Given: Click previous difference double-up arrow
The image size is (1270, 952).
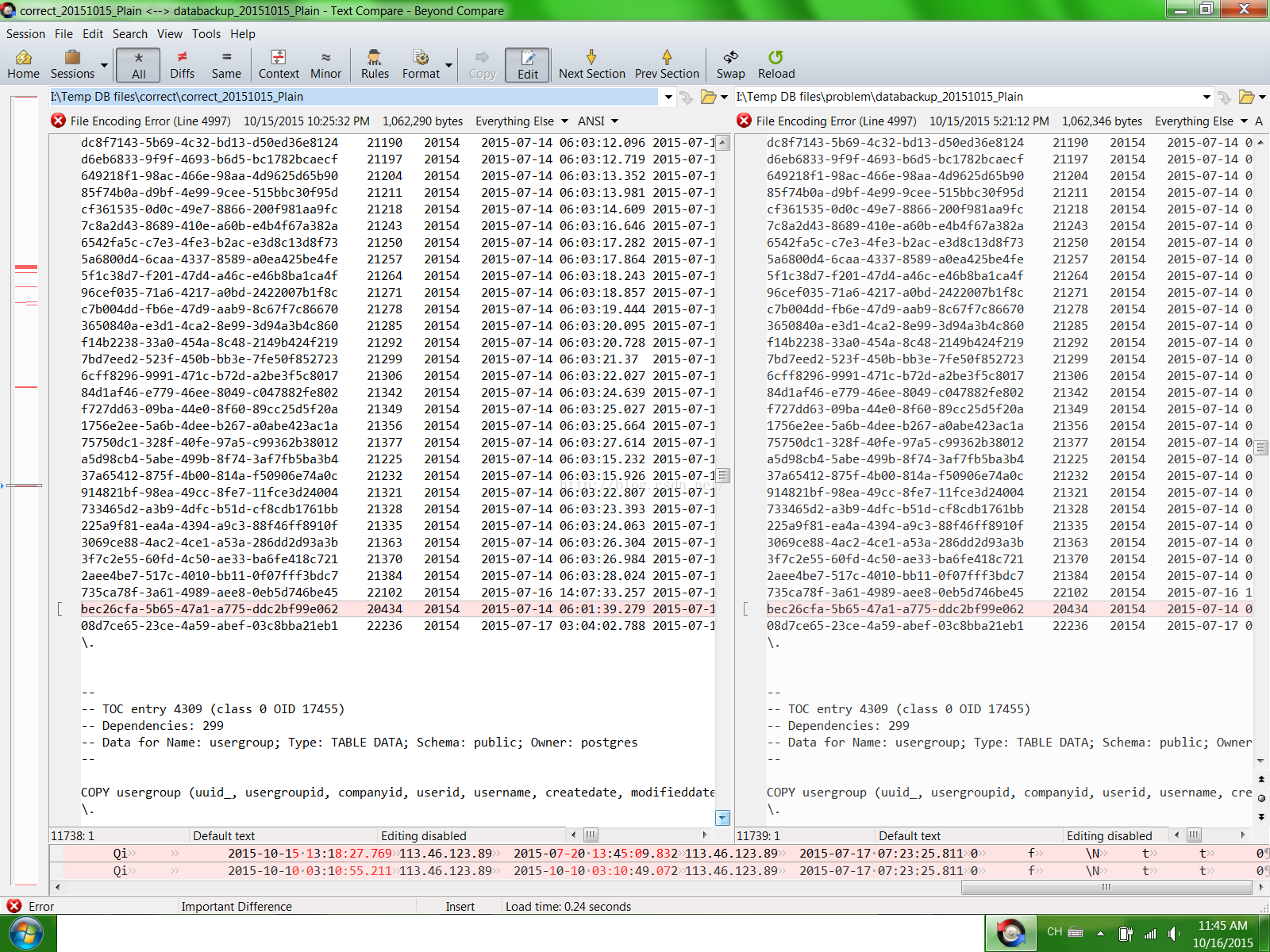Looking at the screenshot, I should click(1261, 779).
